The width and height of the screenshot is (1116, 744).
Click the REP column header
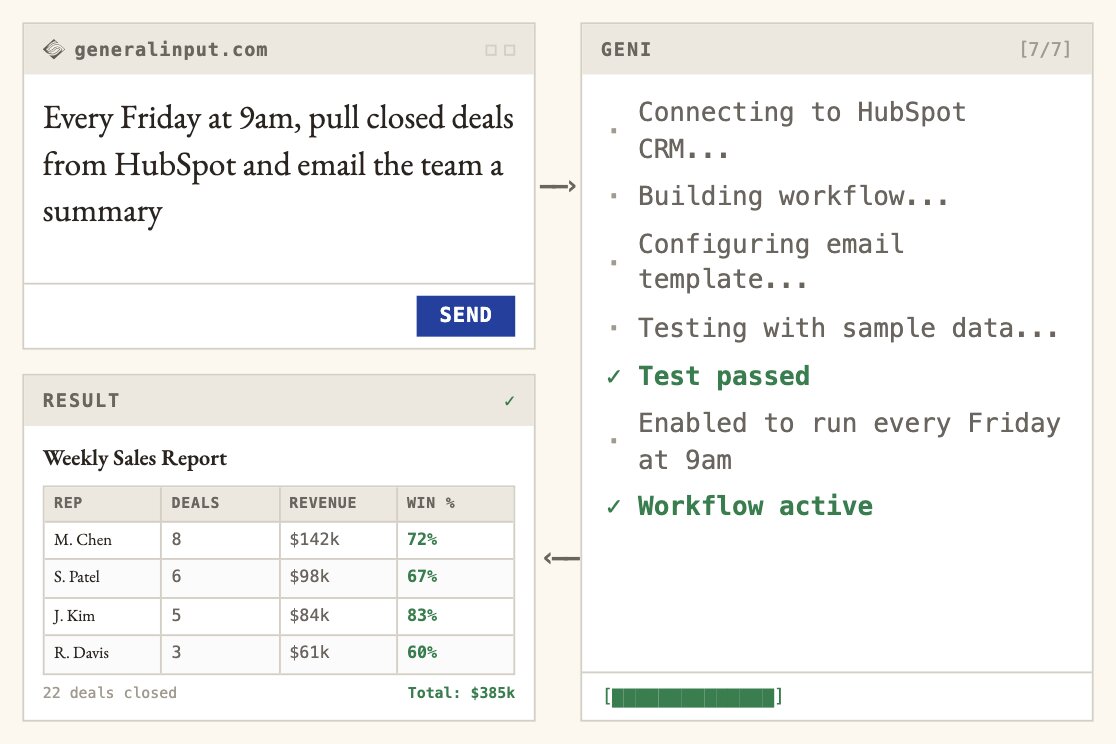tap(102, 503)
